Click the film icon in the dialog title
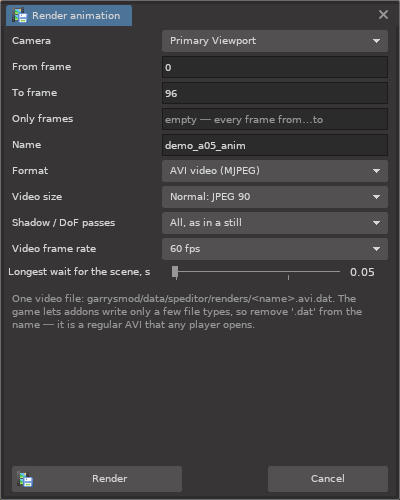This screenshot has height=500, width=400. click(x=19, y=16)
